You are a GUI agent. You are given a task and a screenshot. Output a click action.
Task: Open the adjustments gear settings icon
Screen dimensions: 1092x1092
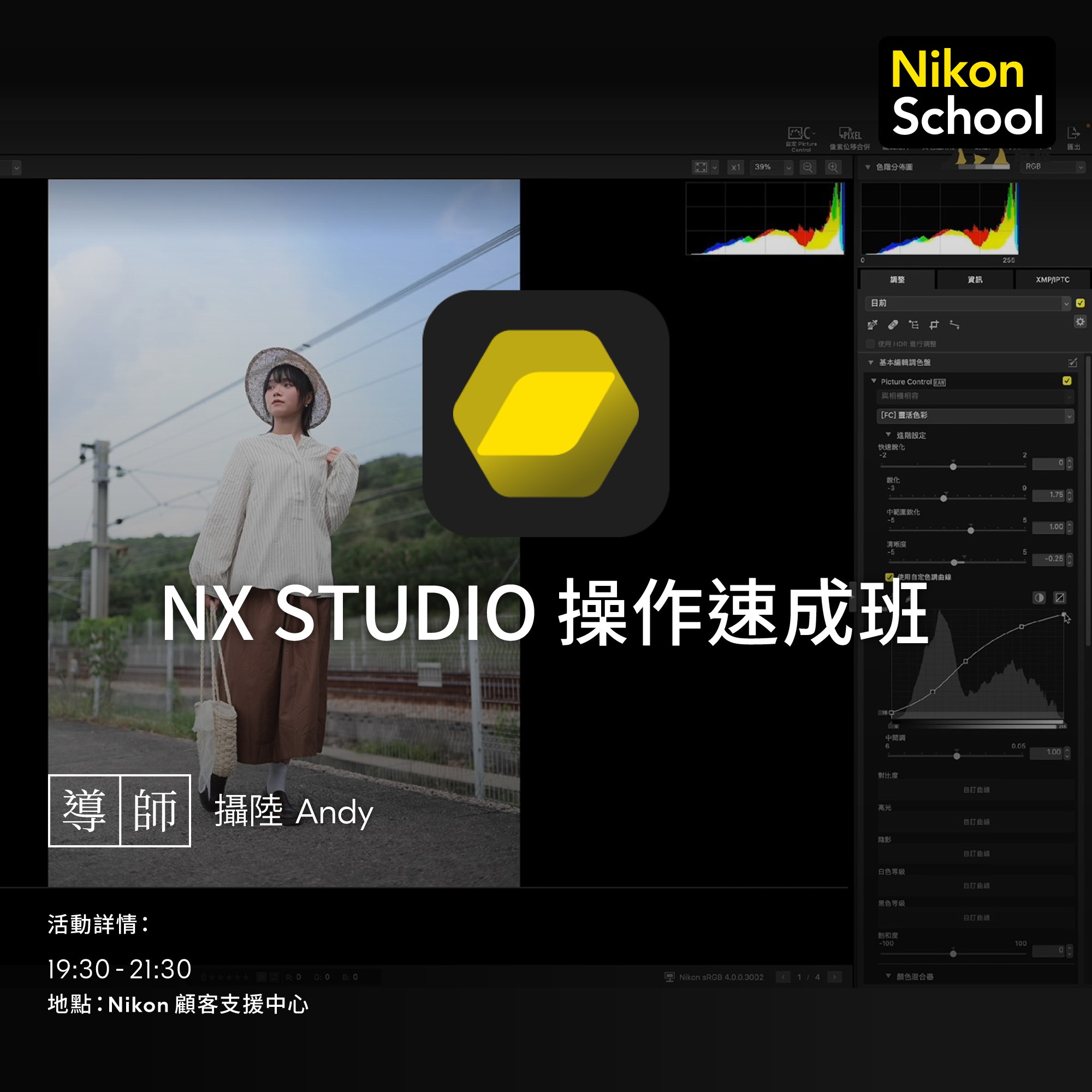pos(1080,322)
